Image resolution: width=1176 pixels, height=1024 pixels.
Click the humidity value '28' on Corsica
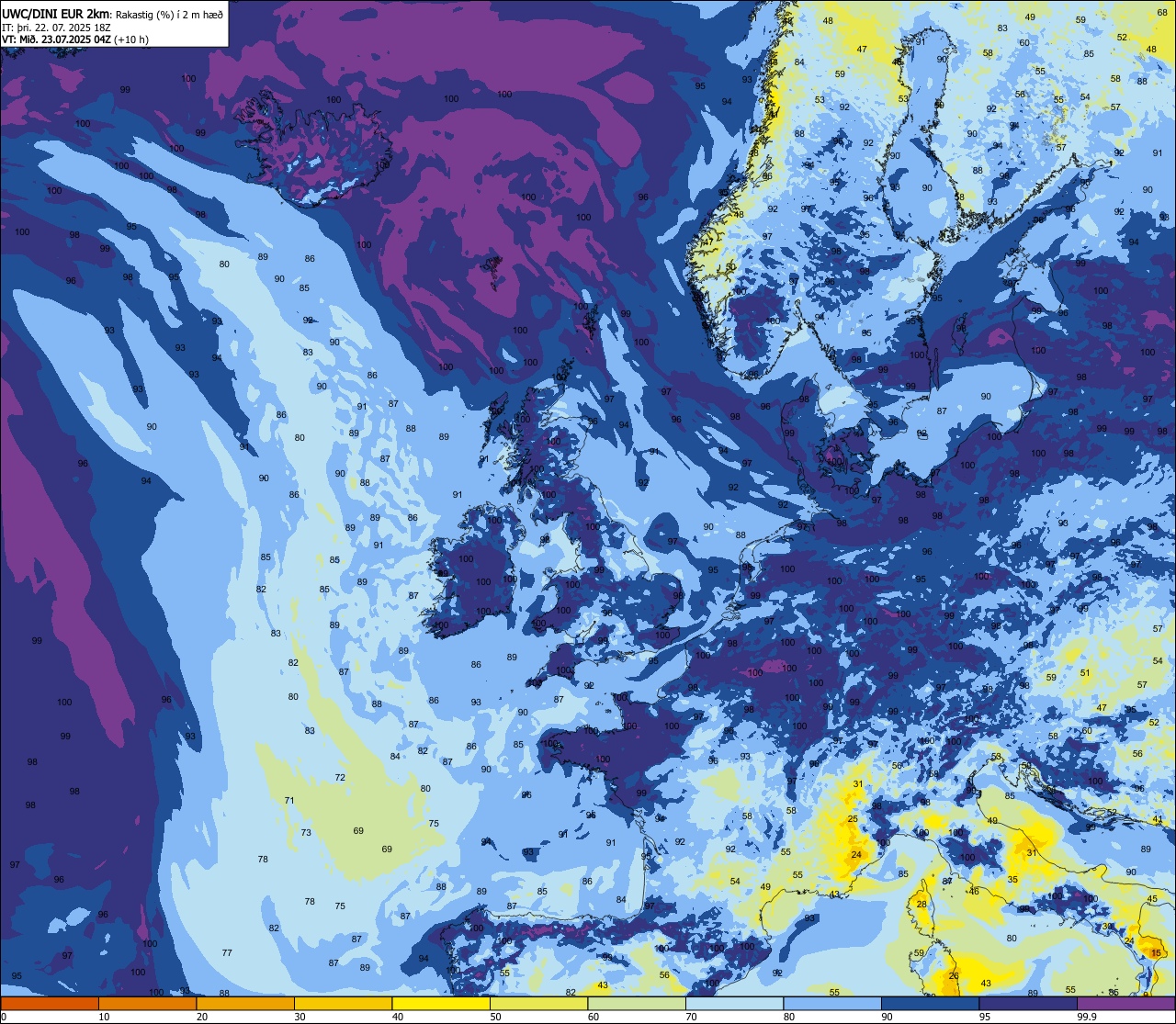[x=922, y=905]
